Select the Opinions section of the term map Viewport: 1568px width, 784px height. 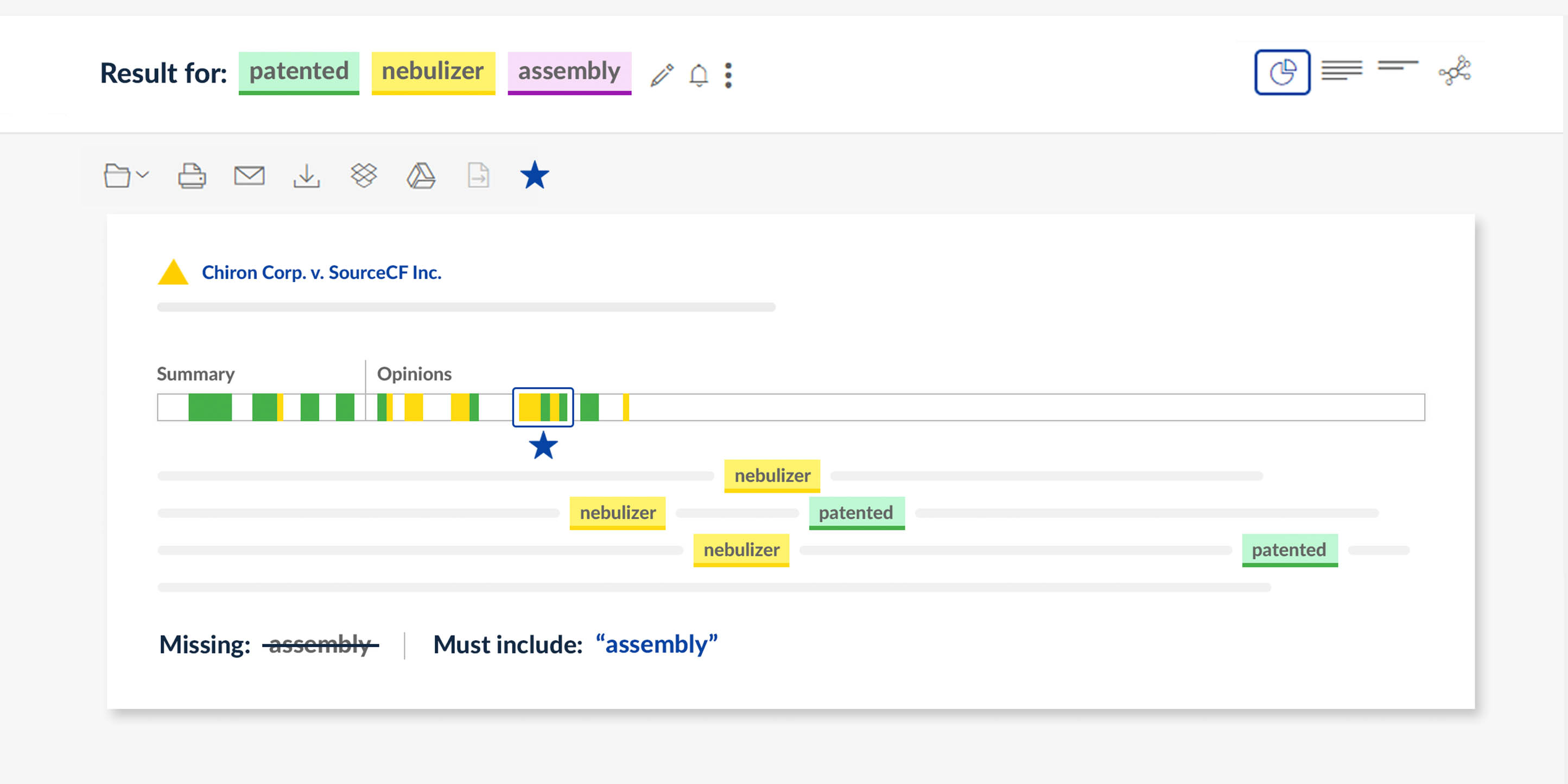(414, 374)
